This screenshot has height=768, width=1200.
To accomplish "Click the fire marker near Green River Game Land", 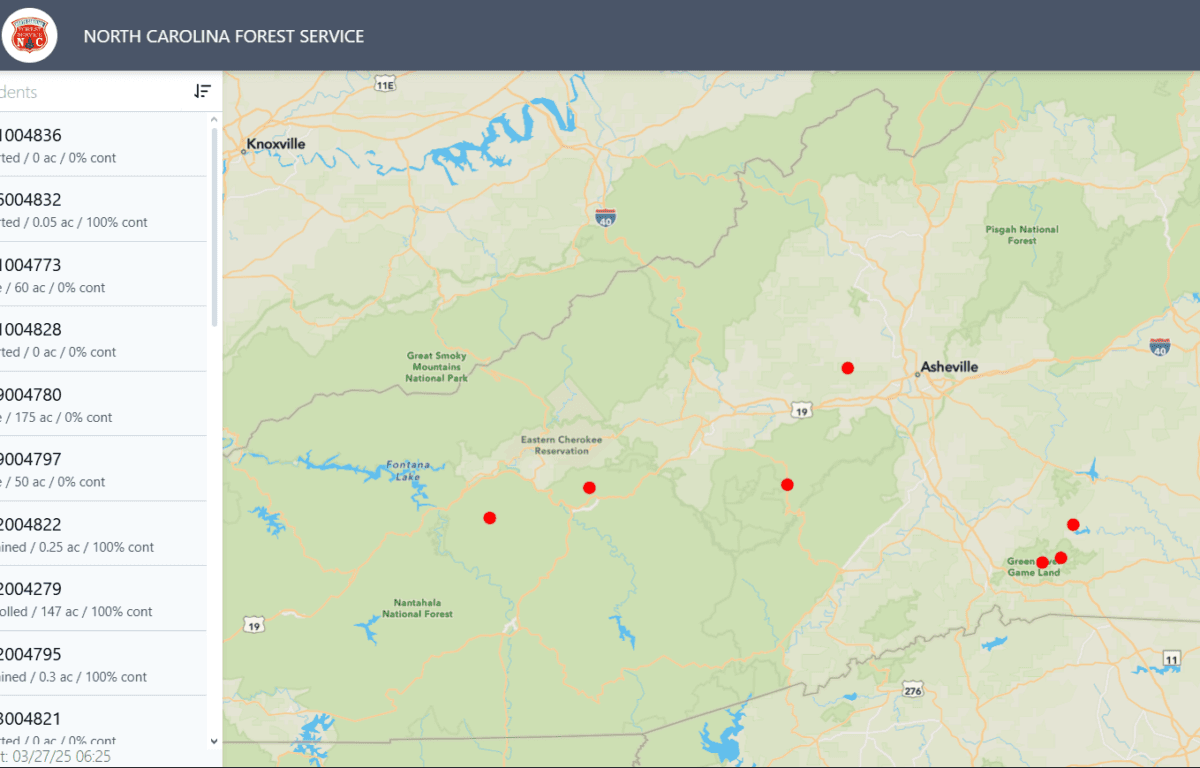I will coord(1042,562).
